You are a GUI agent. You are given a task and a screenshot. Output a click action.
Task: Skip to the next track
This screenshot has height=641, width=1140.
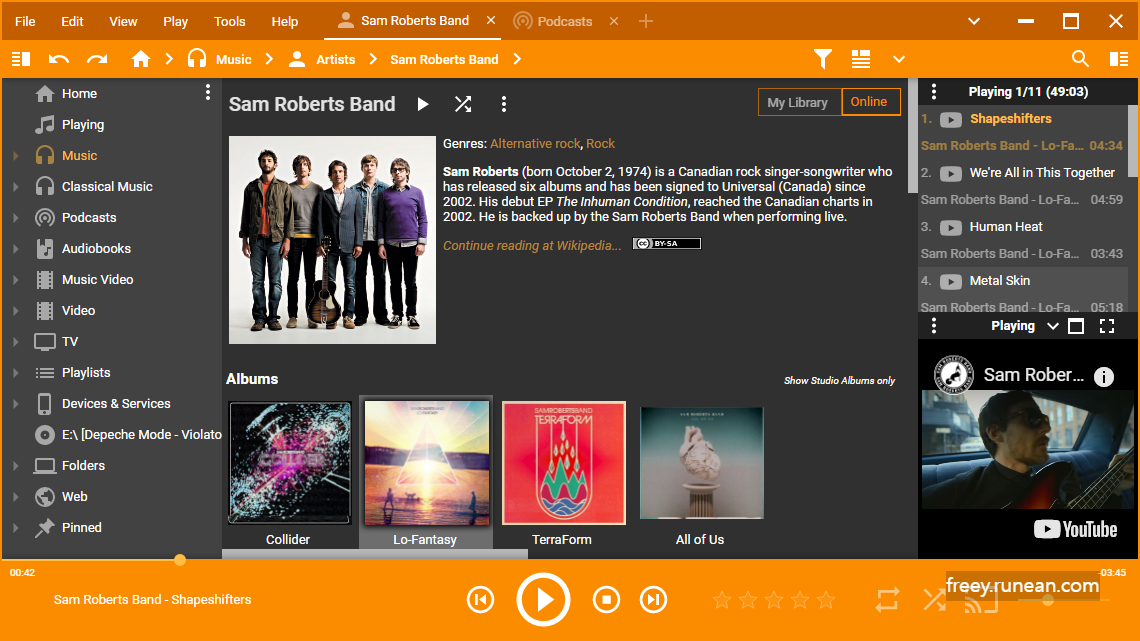pos(653,600)
